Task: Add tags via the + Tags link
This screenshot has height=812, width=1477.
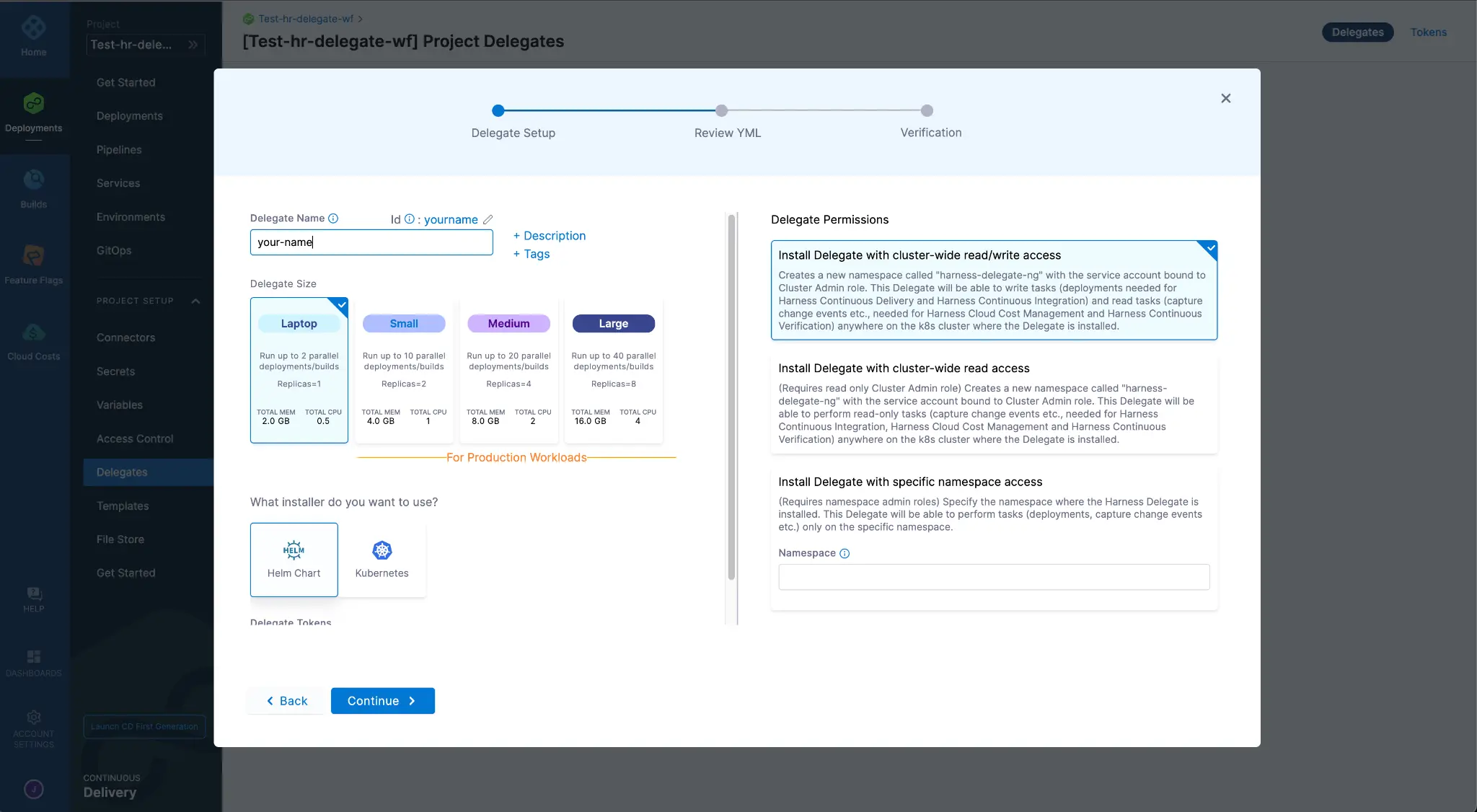Action: pyautogui.click(x=532, y=254)
